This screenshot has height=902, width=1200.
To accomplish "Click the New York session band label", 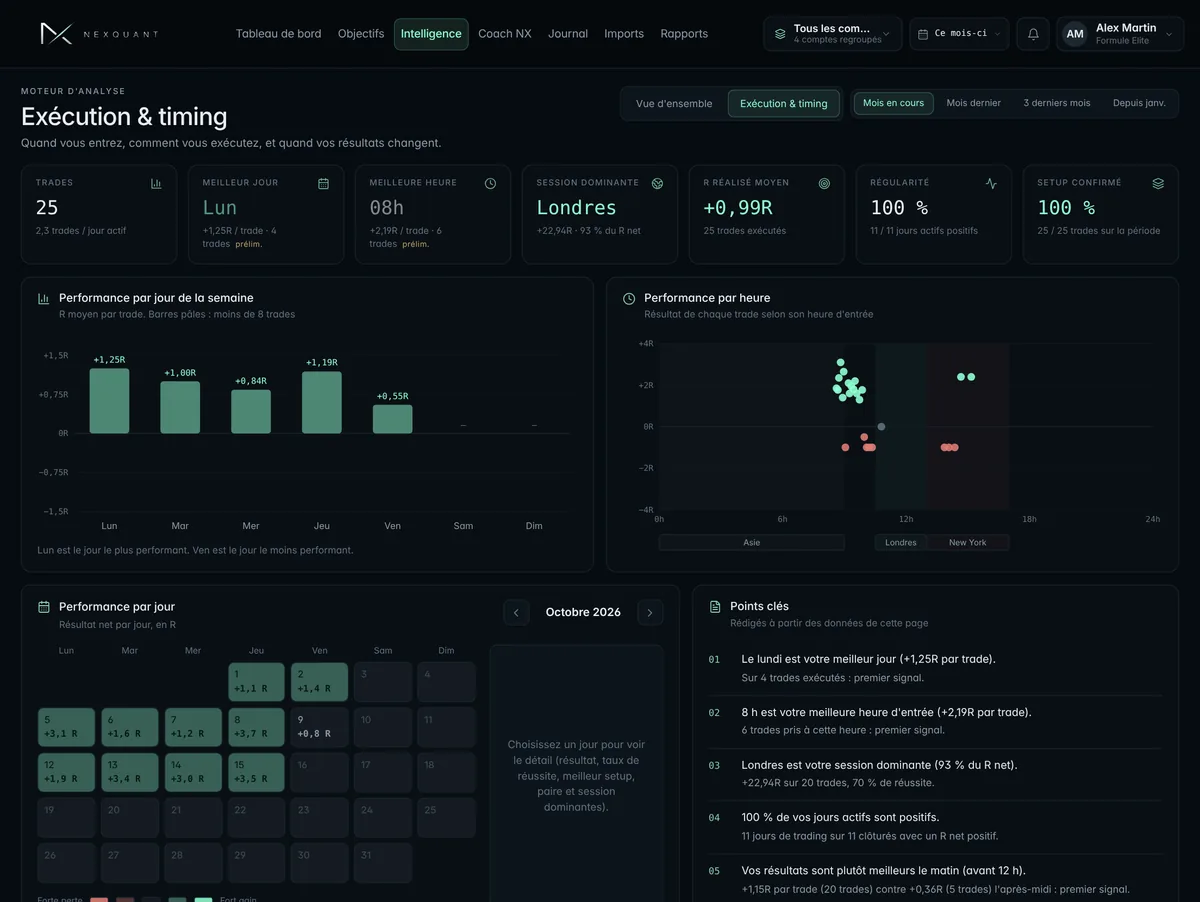I will (x=967, y=543).
